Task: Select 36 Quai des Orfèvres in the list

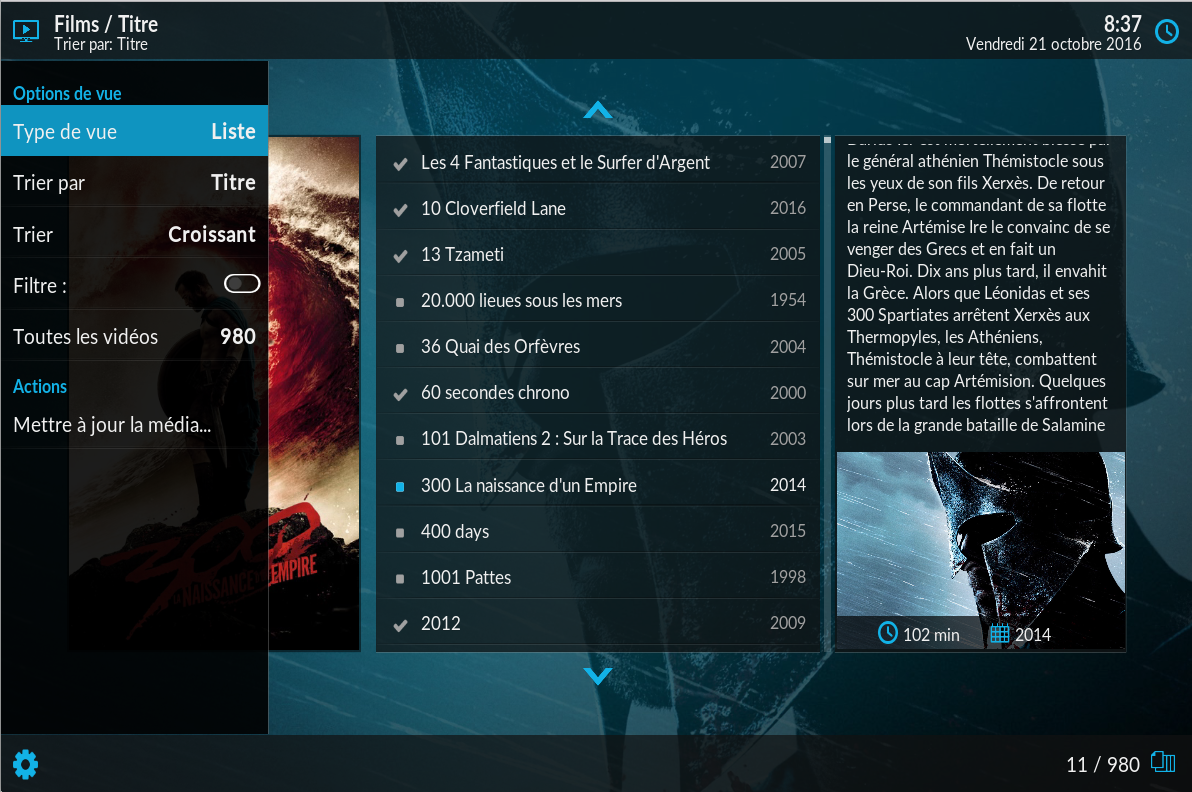Action: 500,347
